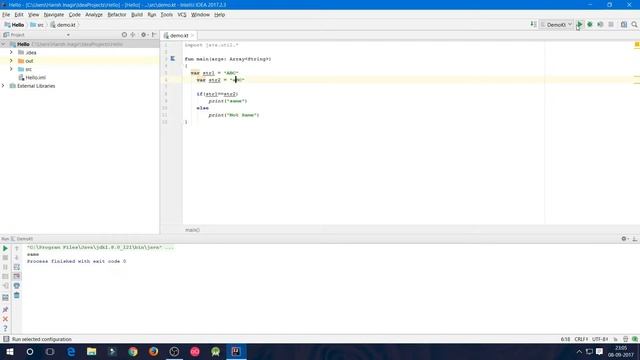This screenshot has width=640, height=360.
Task: Open the View menu
Action: tap(33, 15)
